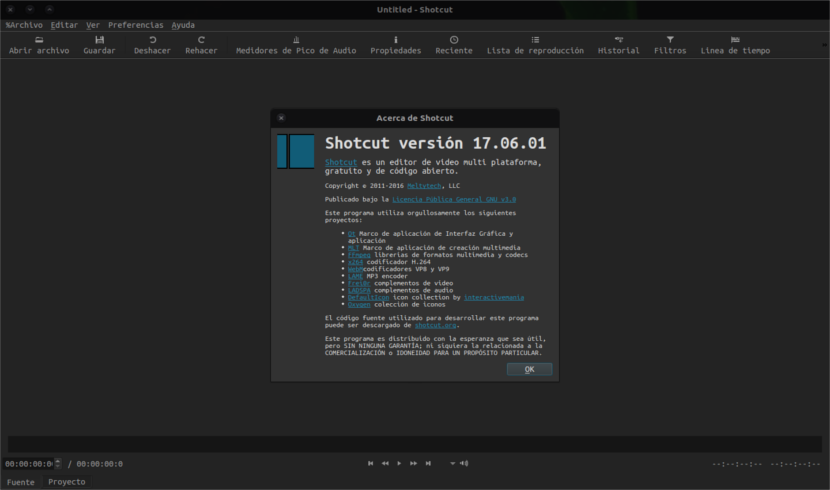Open the LADSPA audio plugins link
This screenshot has height=490, width=830.
359,291
